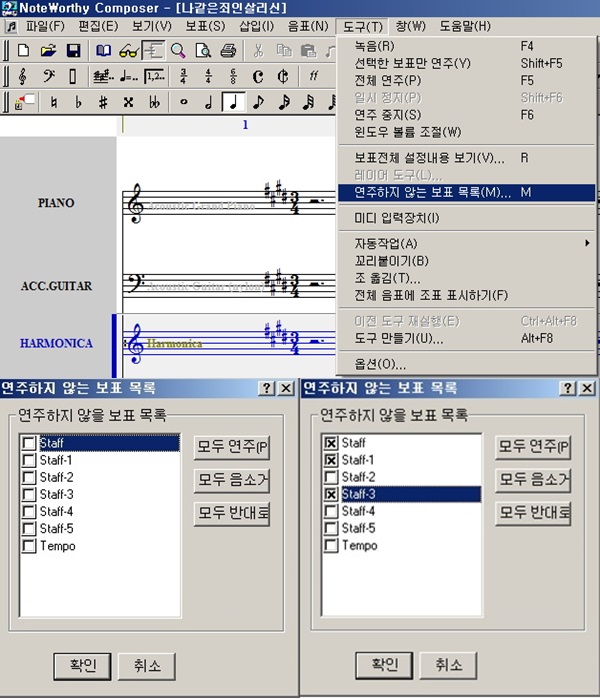Click the printer icon

[x=228, y=51]
